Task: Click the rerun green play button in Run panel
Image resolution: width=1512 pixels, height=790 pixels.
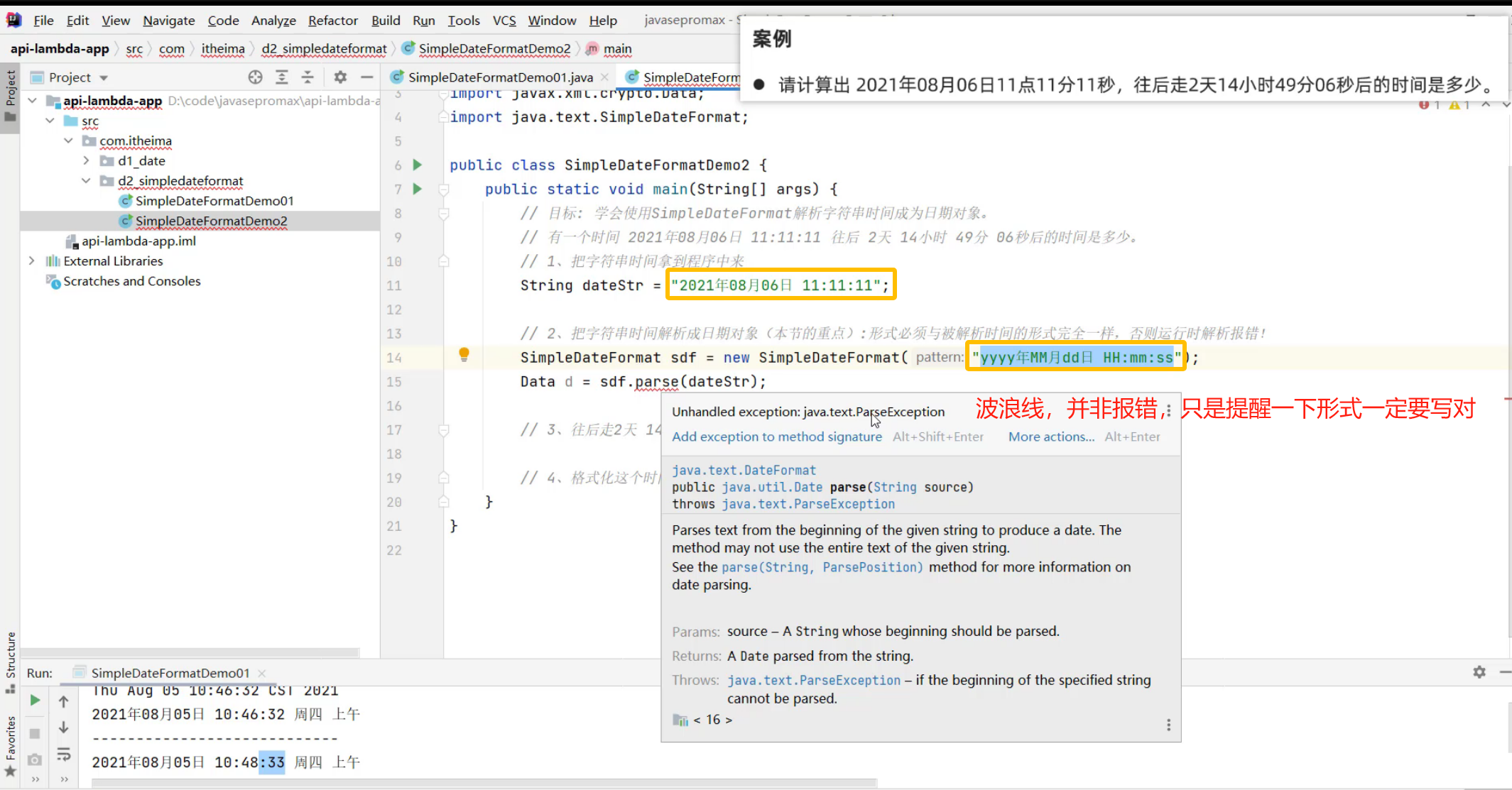Action: (35, 701)
